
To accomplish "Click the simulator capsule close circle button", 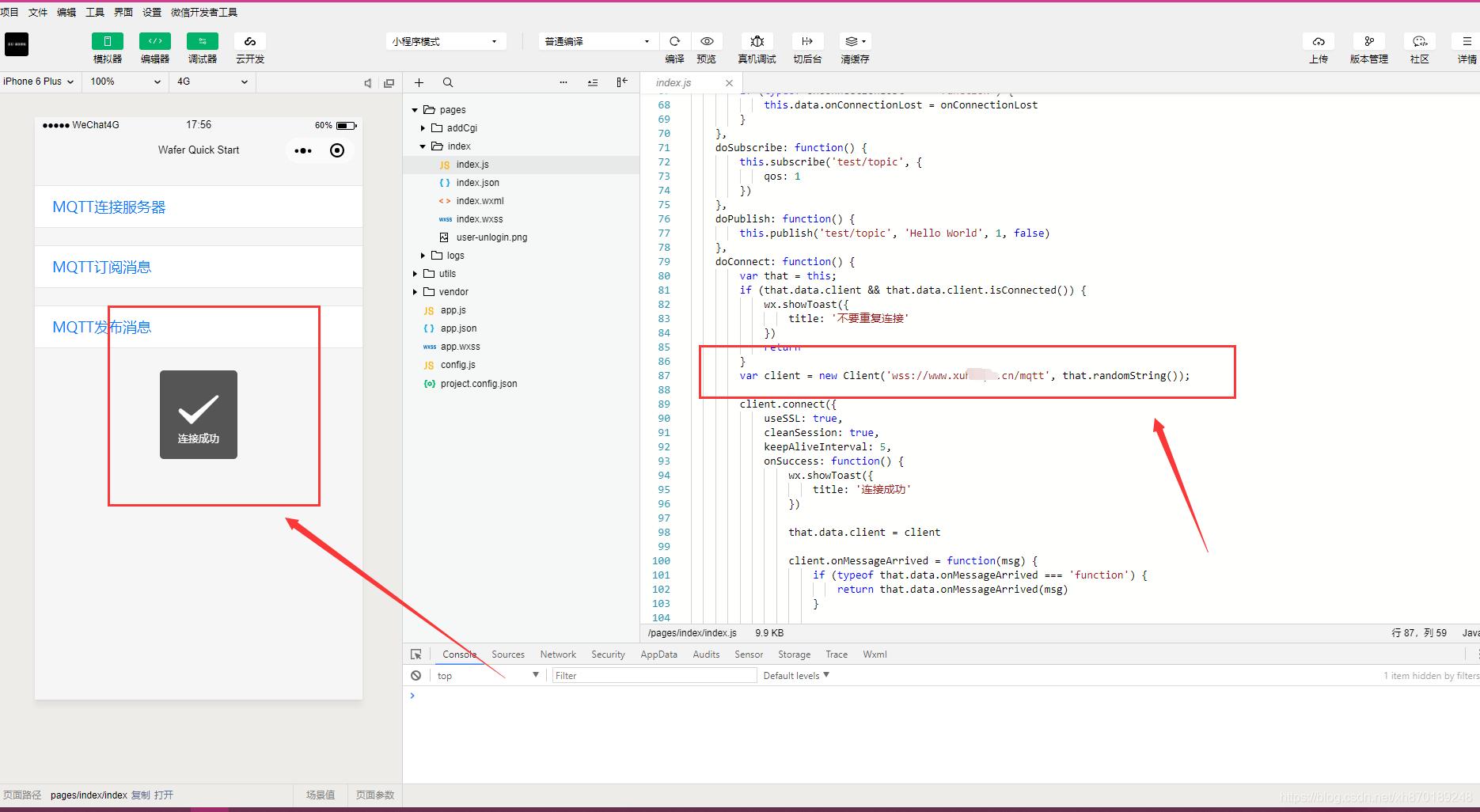I will (337, 150).
